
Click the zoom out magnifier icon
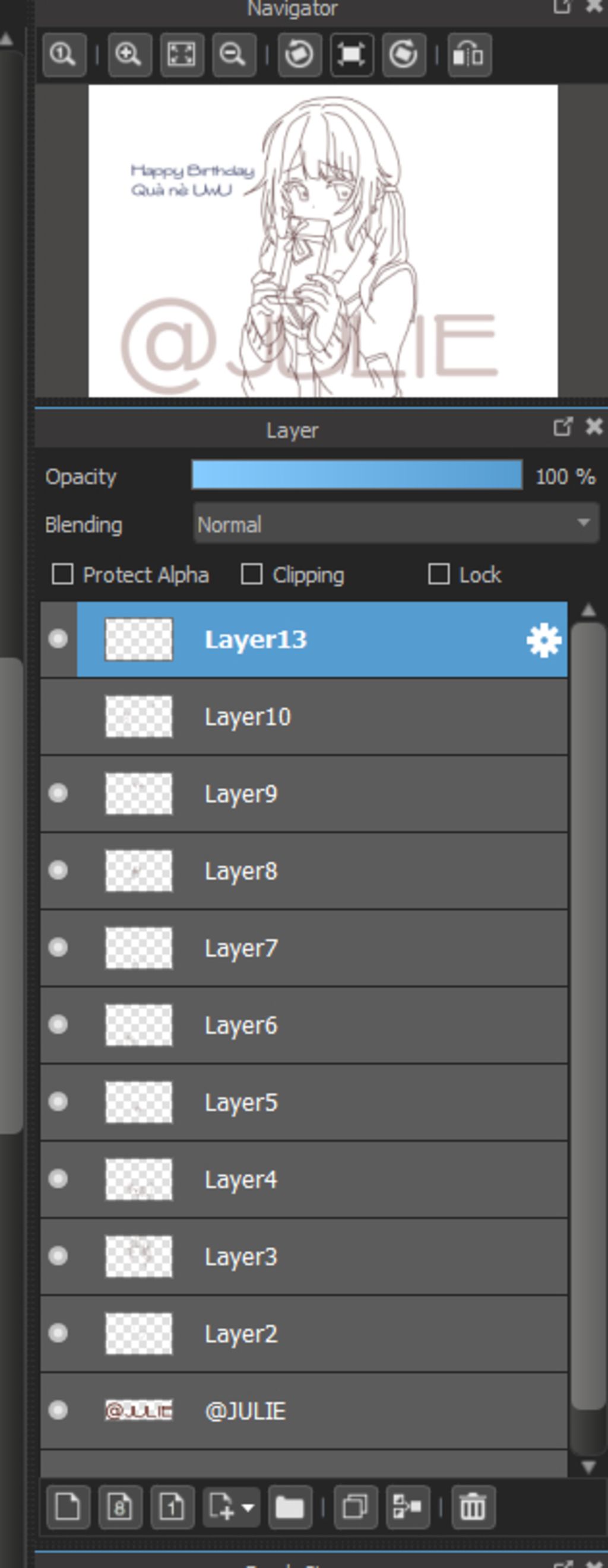(x=233, y=55)
